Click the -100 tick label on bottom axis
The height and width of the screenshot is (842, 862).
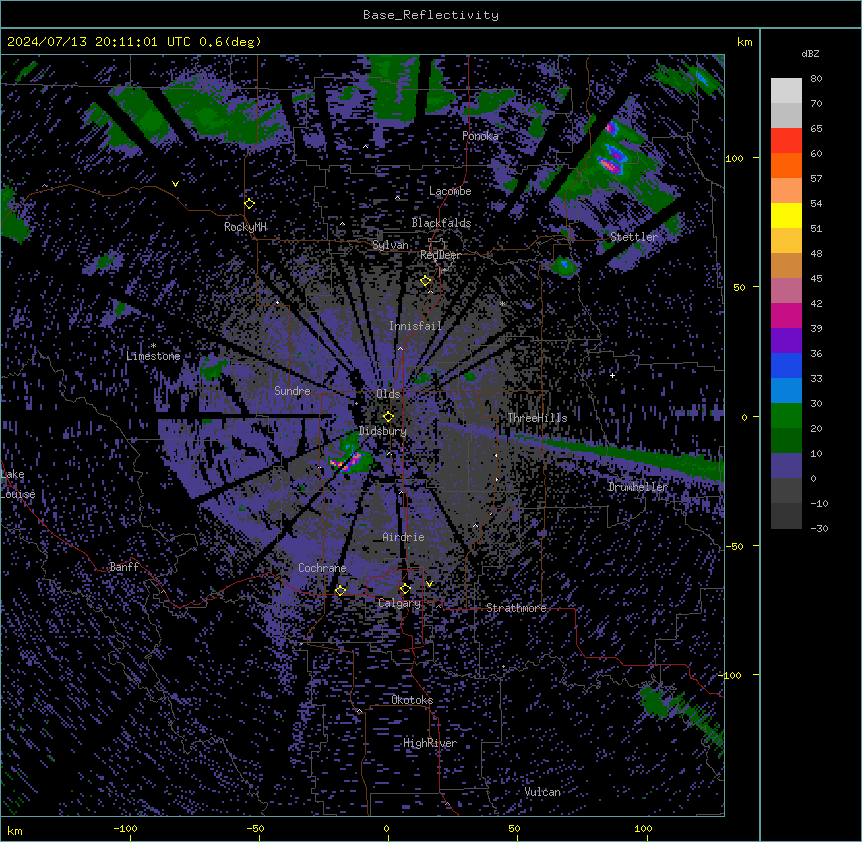(x=125, y=828)
